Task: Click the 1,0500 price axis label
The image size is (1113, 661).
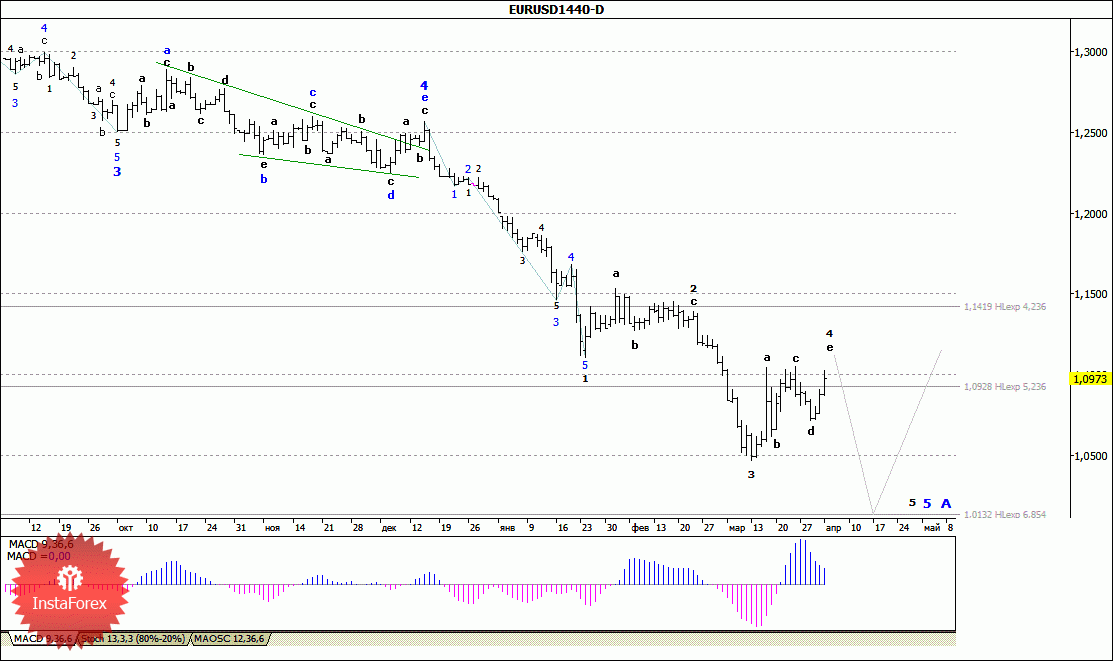Action: point(1090,456)
